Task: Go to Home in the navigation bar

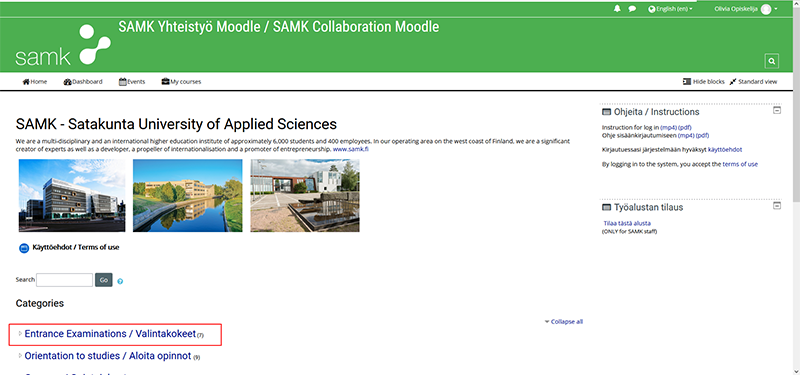Action: 35,82
